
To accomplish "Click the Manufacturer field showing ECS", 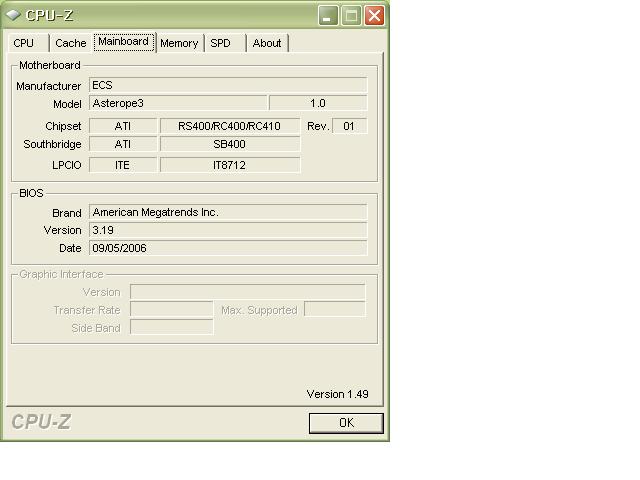I will click(x=228, y=85).
